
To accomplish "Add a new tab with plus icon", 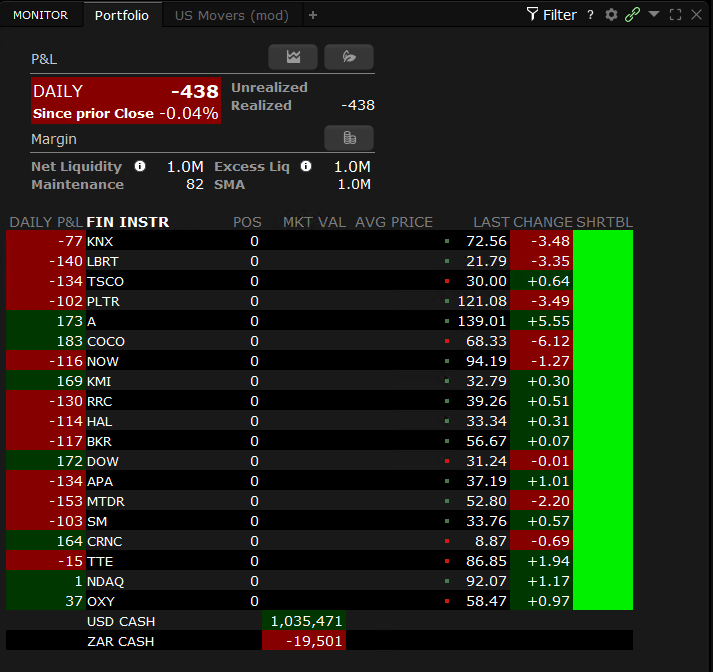I will (313, 15).
